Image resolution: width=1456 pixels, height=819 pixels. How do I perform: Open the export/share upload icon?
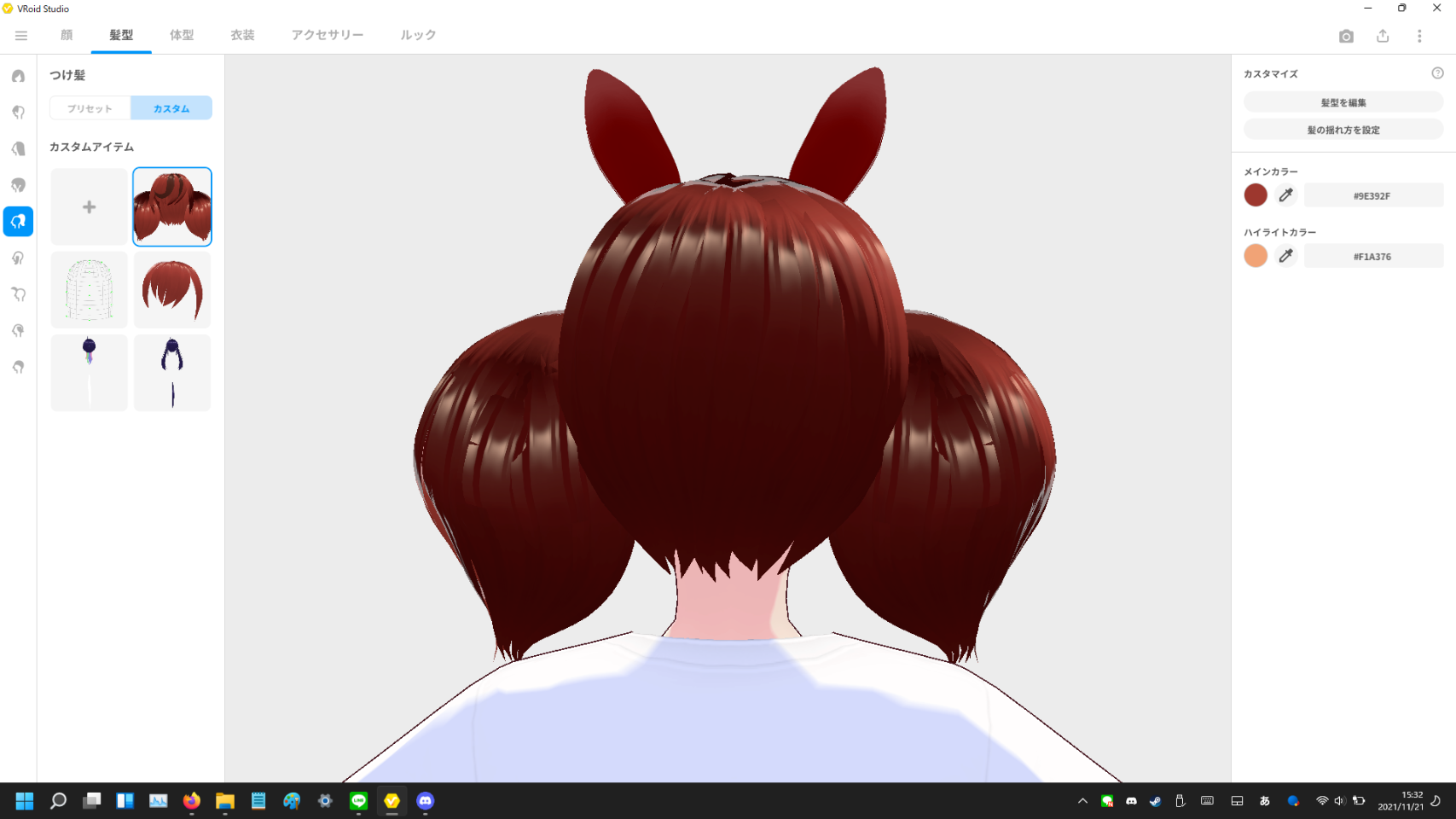coord(1383,36)
